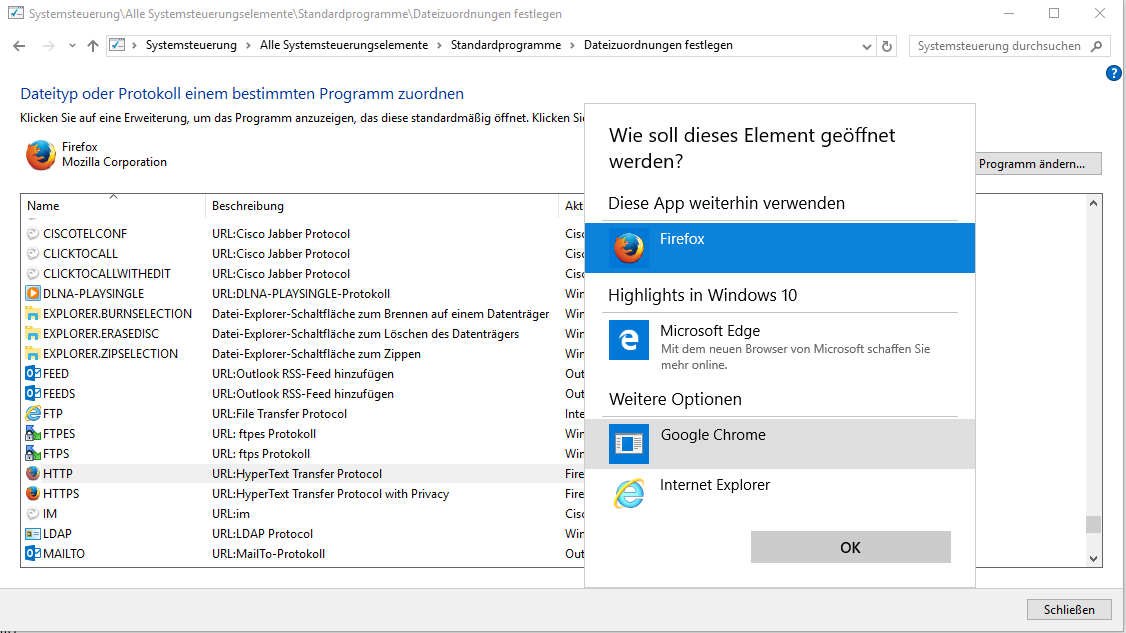The width and height of the screenshot is (1126, 633).
Task: Expand the Standardprogramme breadcrumb arrow
Action: [x=572, y=46]
